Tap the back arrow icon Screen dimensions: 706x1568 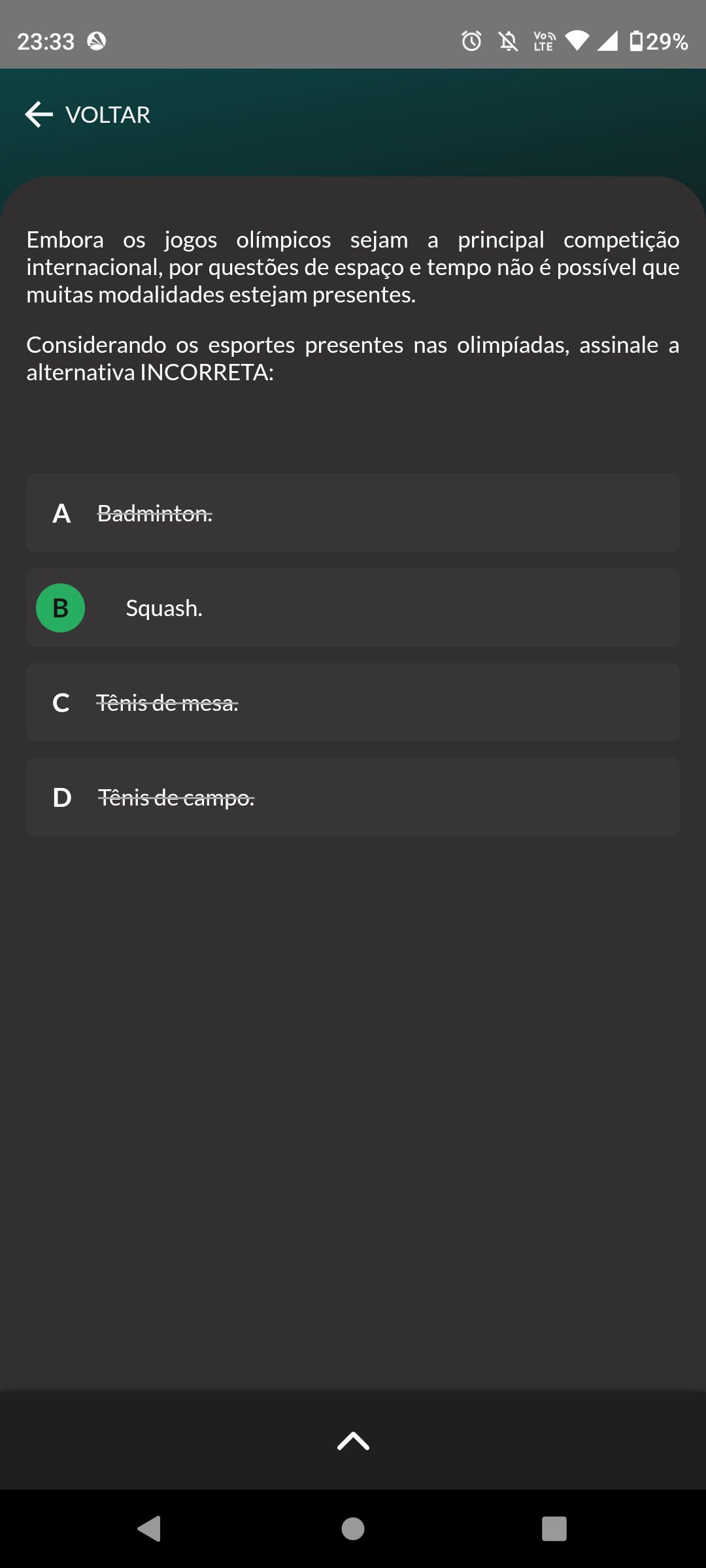coord(39,114)
